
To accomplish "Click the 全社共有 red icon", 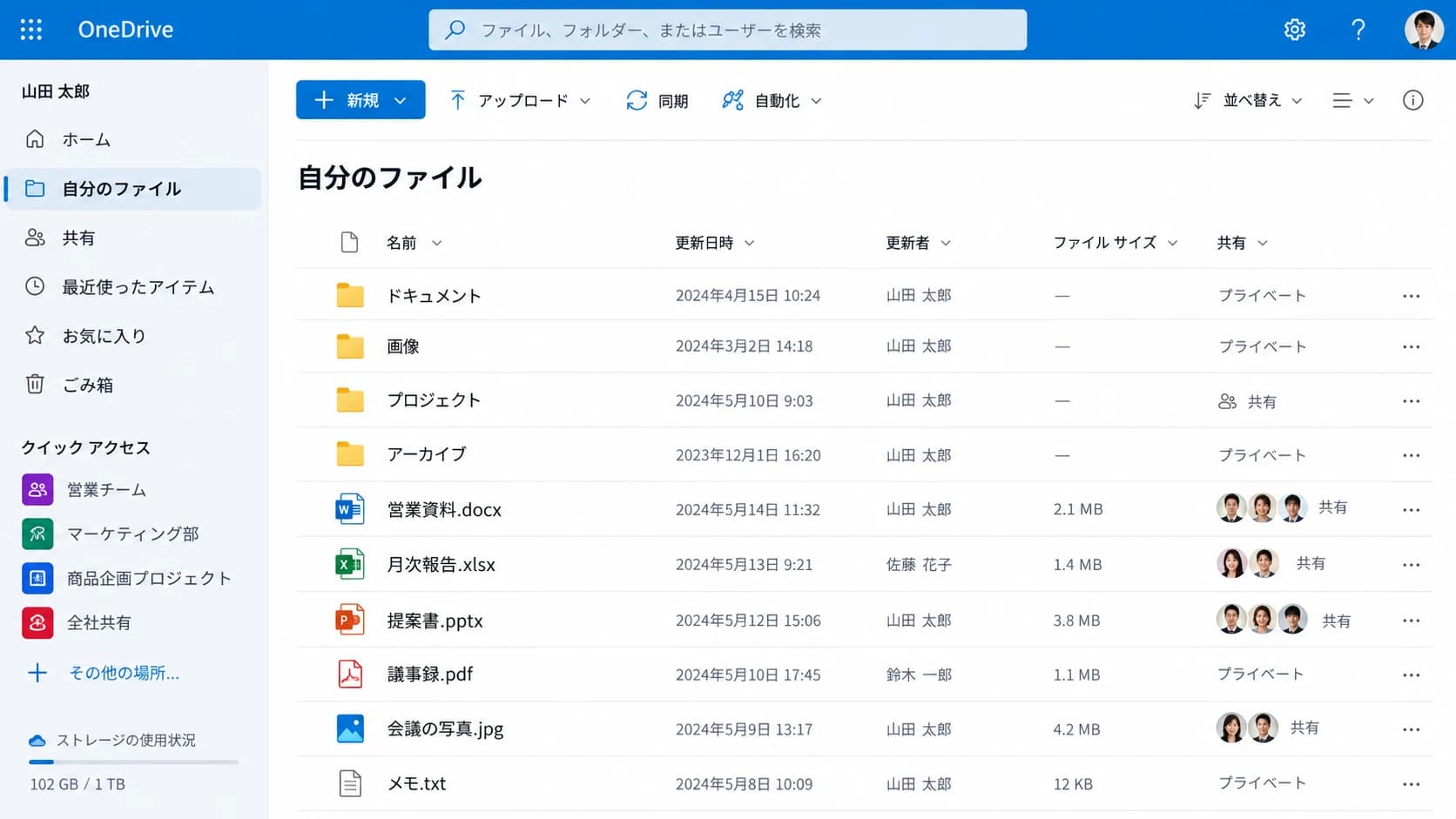I will click(x=37, y=622).
